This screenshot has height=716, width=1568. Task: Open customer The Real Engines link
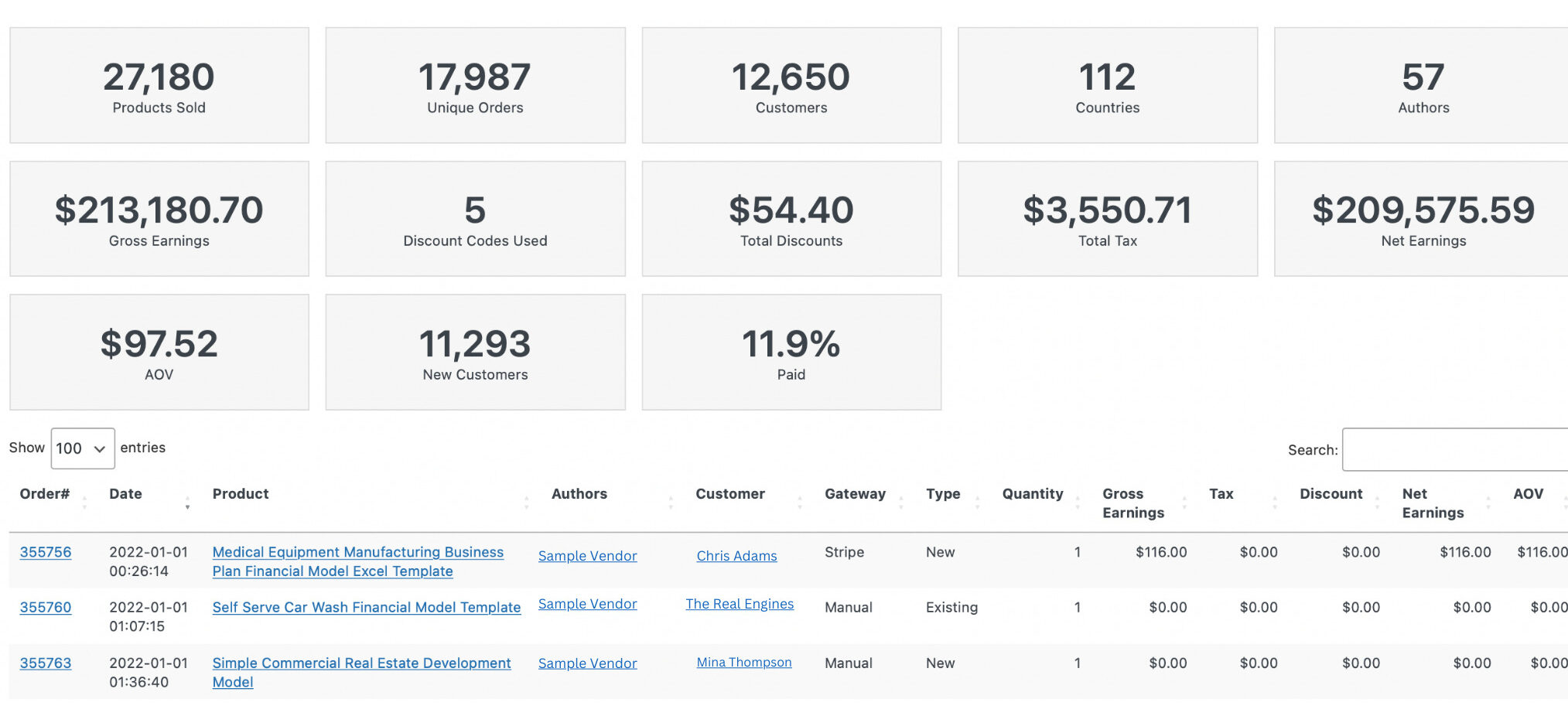coord(740,604)
